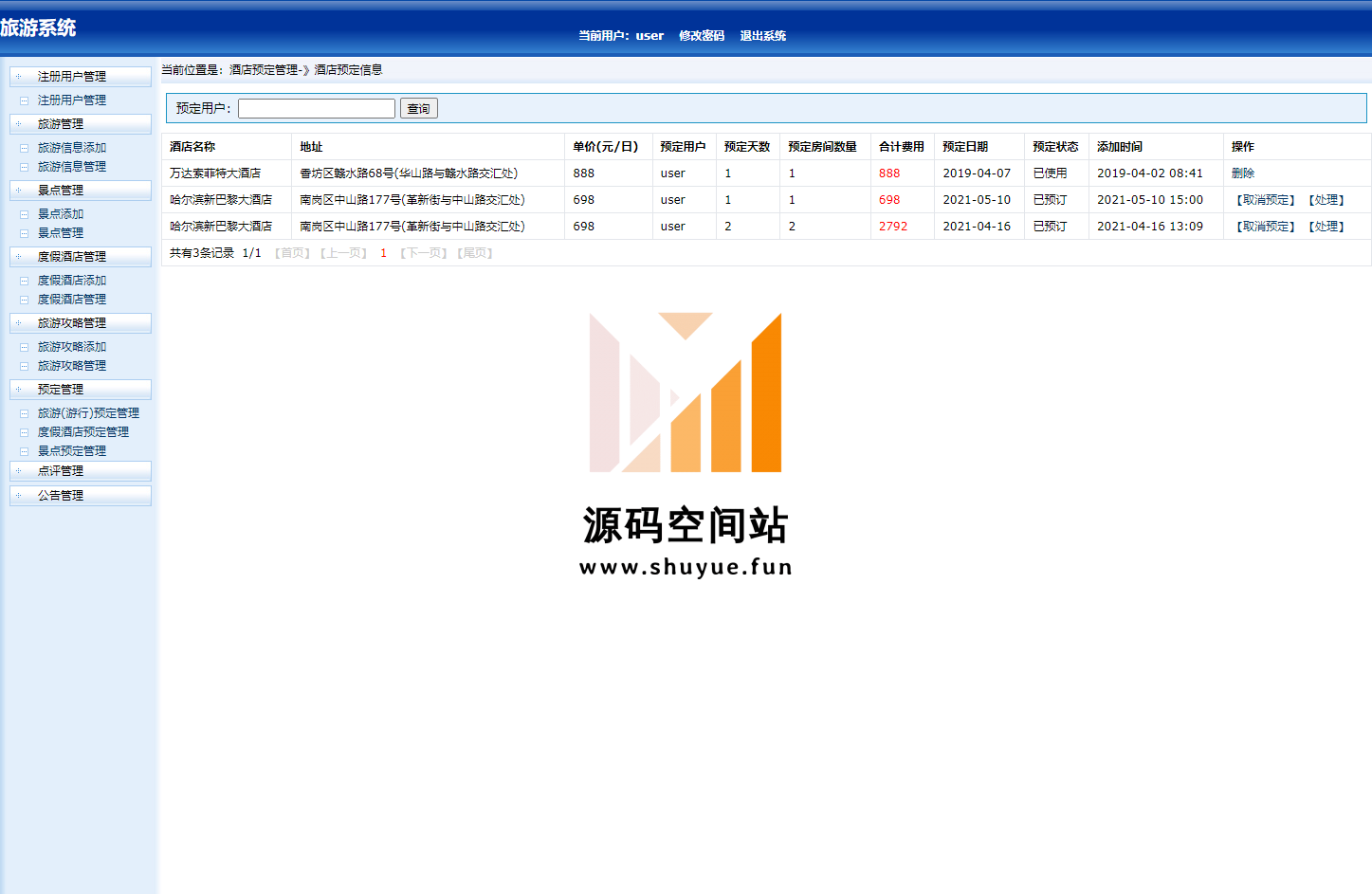
Task: Click the 预定状态 column header
Action: point(1055,147)
